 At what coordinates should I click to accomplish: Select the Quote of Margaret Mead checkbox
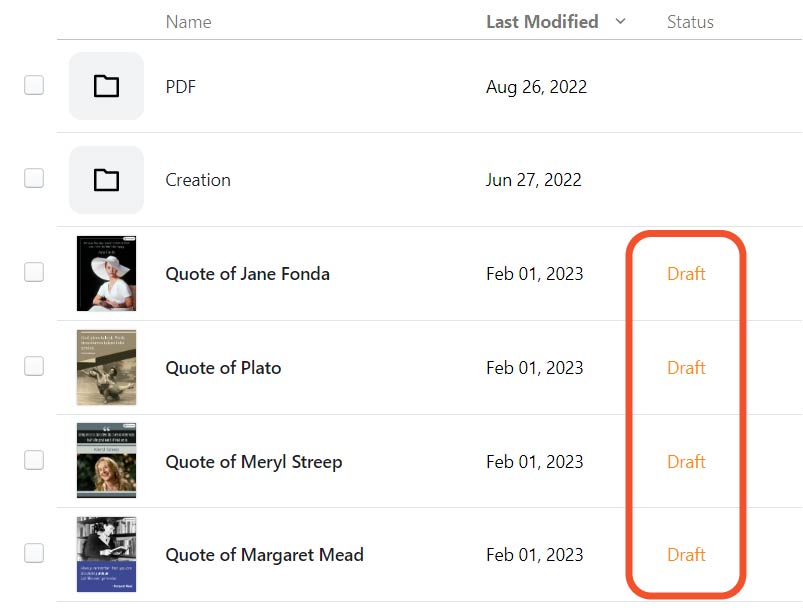tap(34, 553)
